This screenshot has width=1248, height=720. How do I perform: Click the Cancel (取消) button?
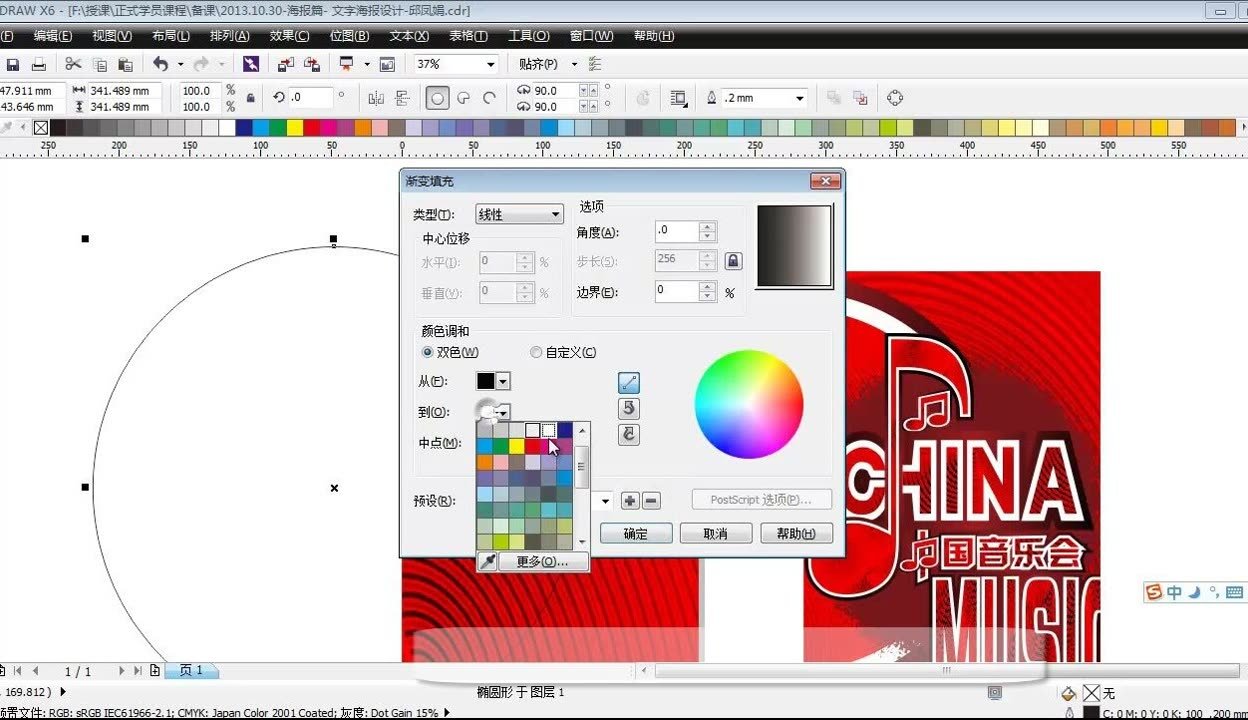pyautogui.click(x=716, y=534)
